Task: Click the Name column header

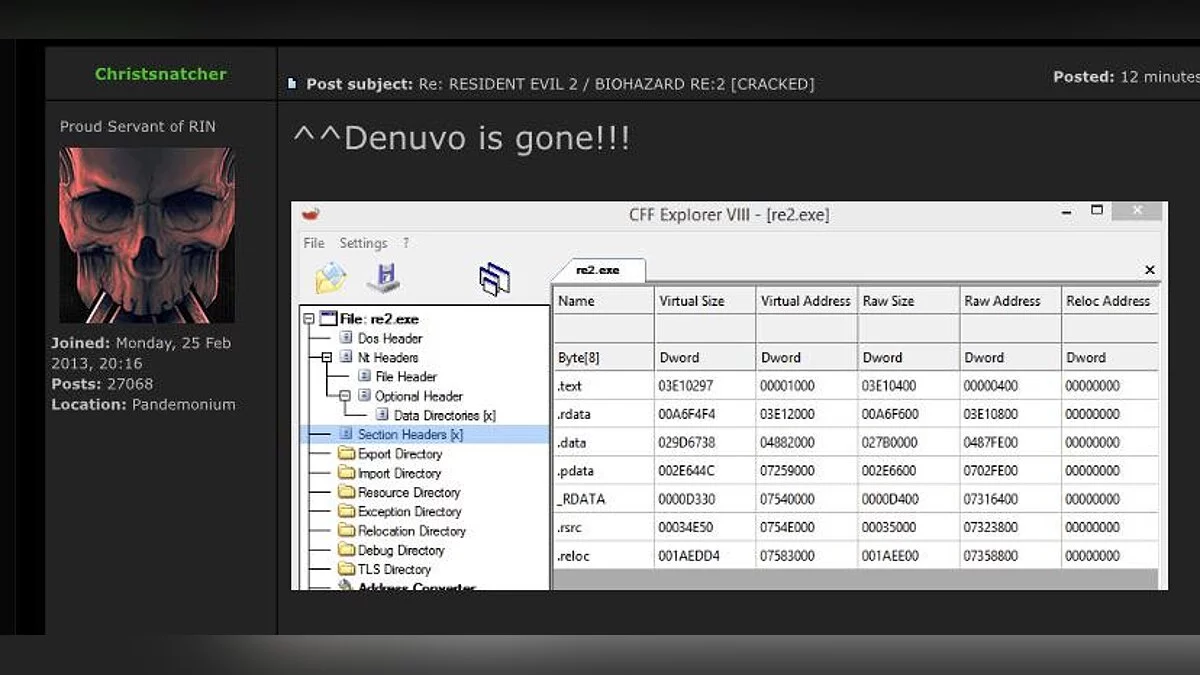Action: point(604,300)
